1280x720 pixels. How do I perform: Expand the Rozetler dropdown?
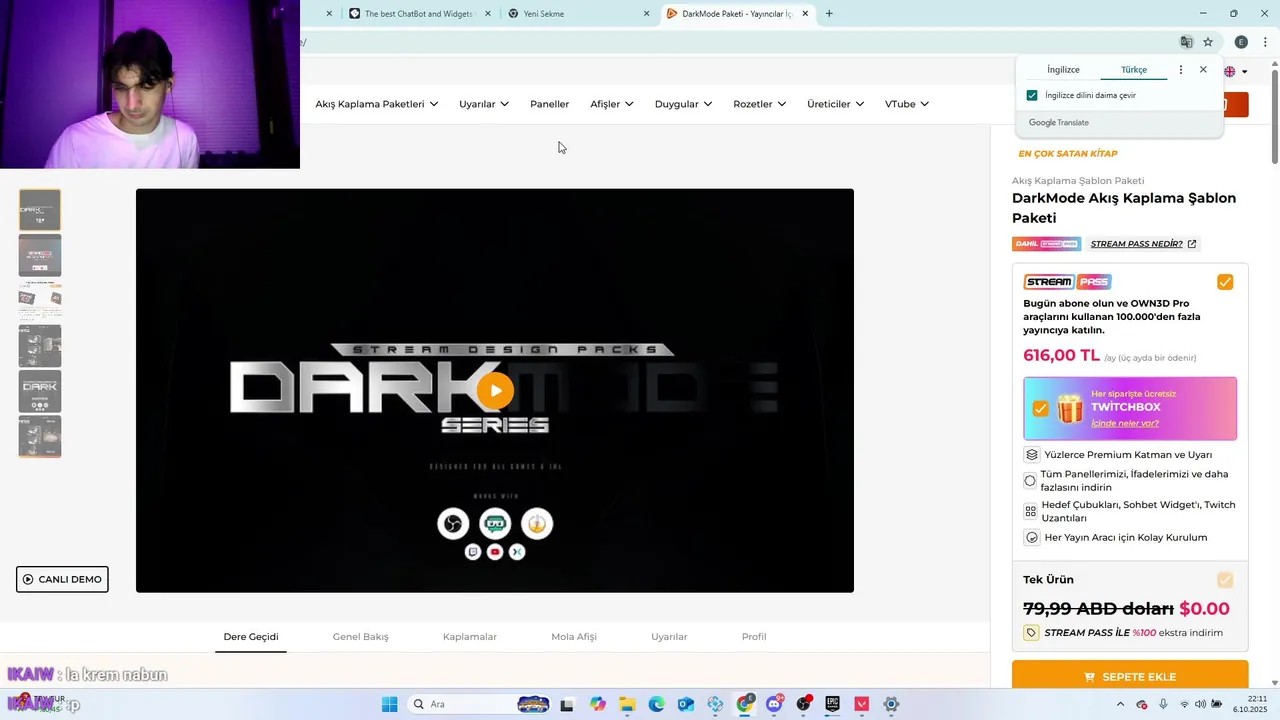pos(760,104)
